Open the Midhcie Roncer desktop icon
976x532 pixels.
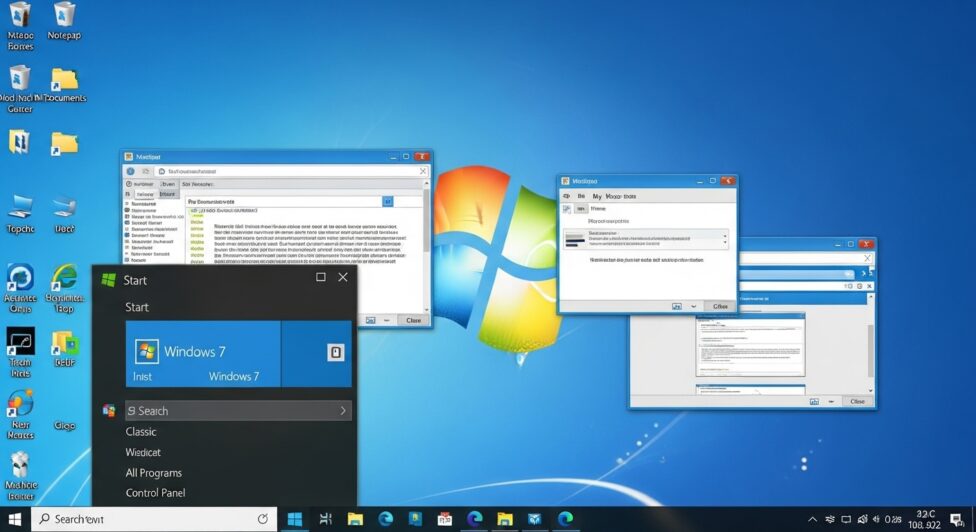[x=21, y=476]
